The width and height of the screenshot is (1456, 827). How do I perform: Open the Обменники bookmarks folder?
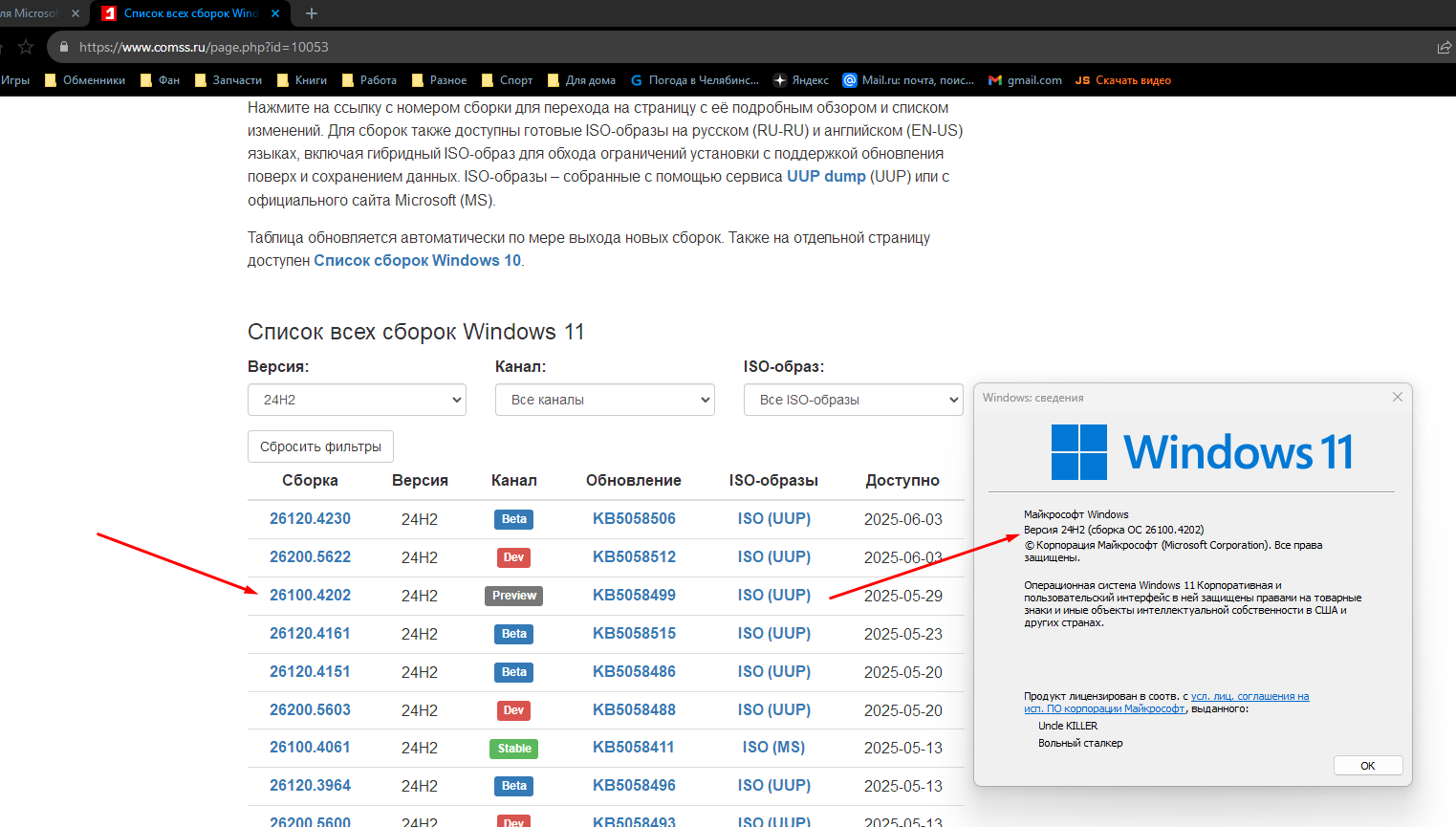[x=85, y=80]
